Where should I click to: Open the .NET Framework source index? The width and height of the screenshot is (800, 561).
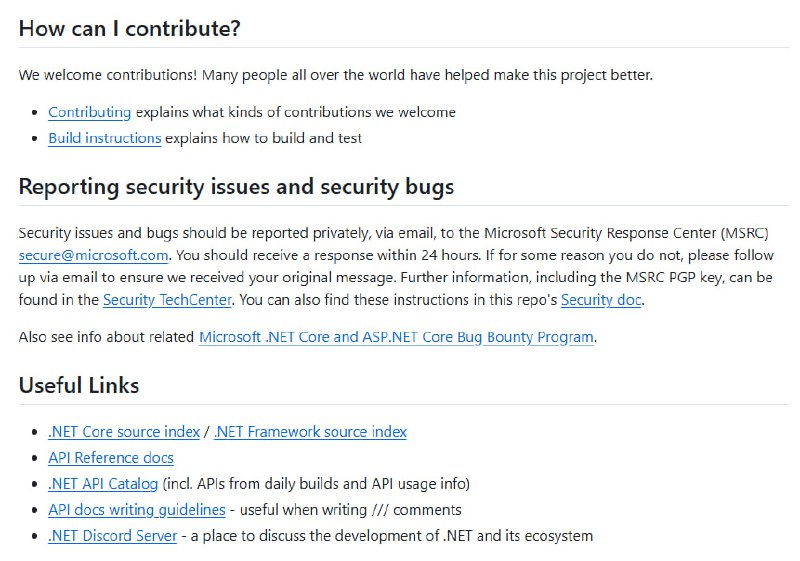click(310, 432)
